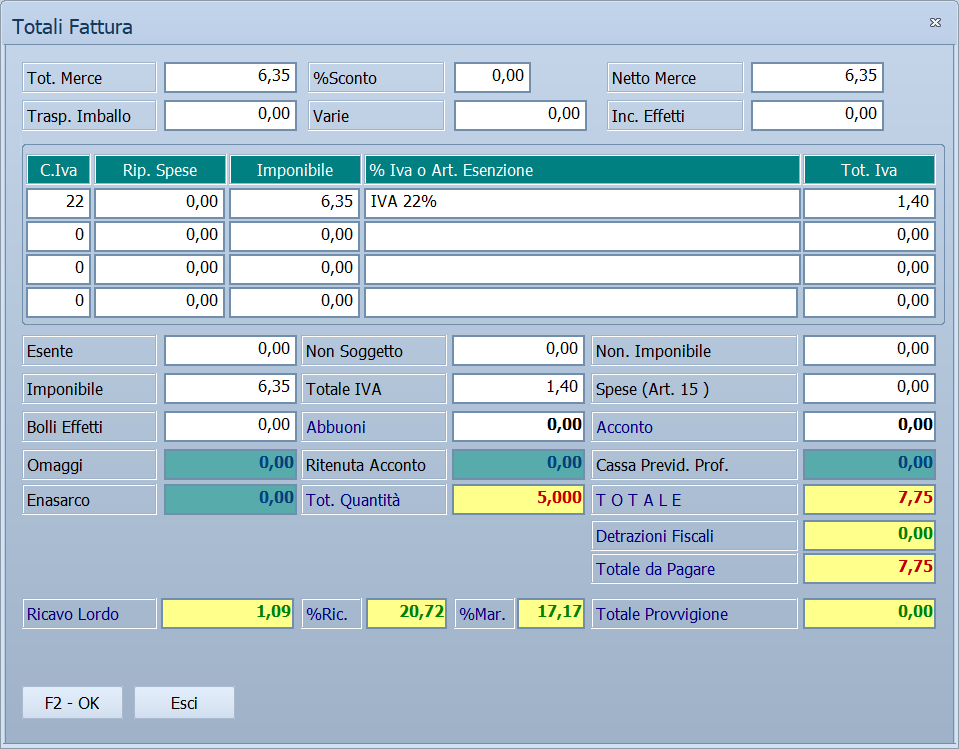Focus the %Sconto input field

coord(492,77)
